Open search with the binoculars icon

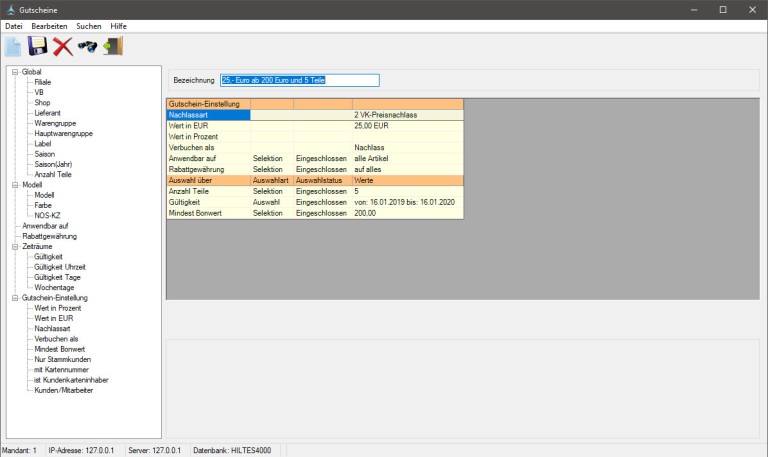click(87, 46)
